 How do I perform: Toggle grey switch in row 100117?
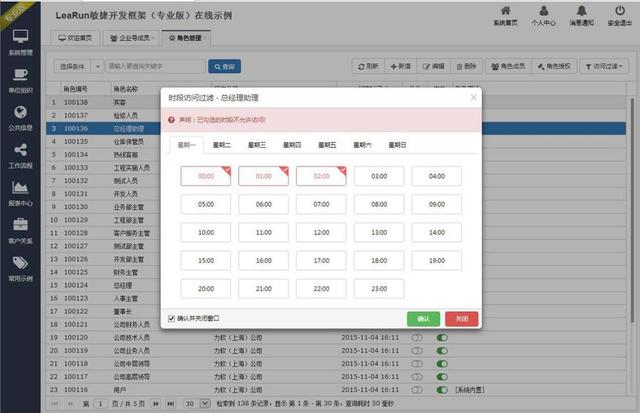tap(417, 377)
